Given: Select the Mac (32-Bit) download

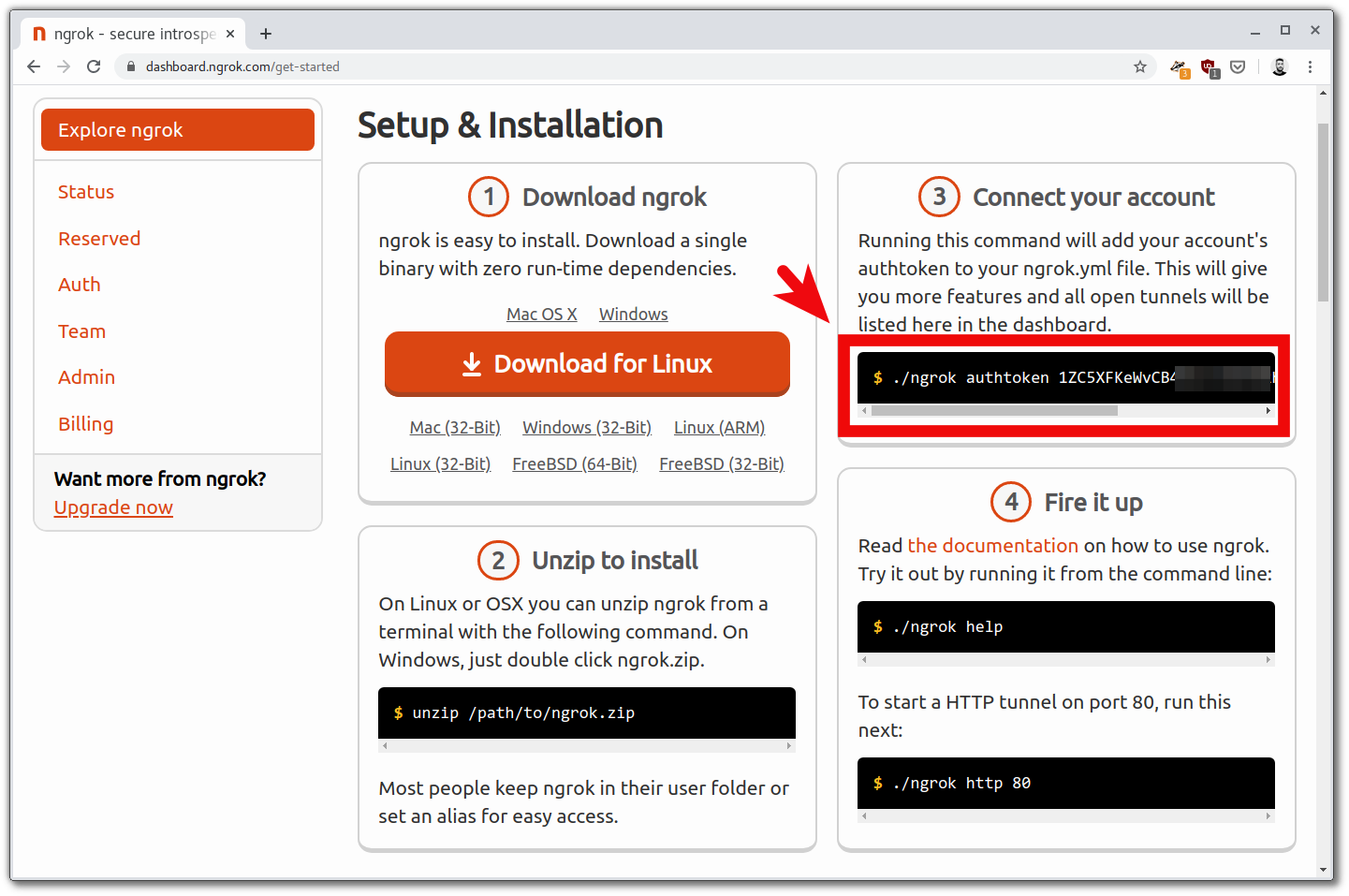Looking at the screenshot, I should pyautogui.click(x=455, y=428).
